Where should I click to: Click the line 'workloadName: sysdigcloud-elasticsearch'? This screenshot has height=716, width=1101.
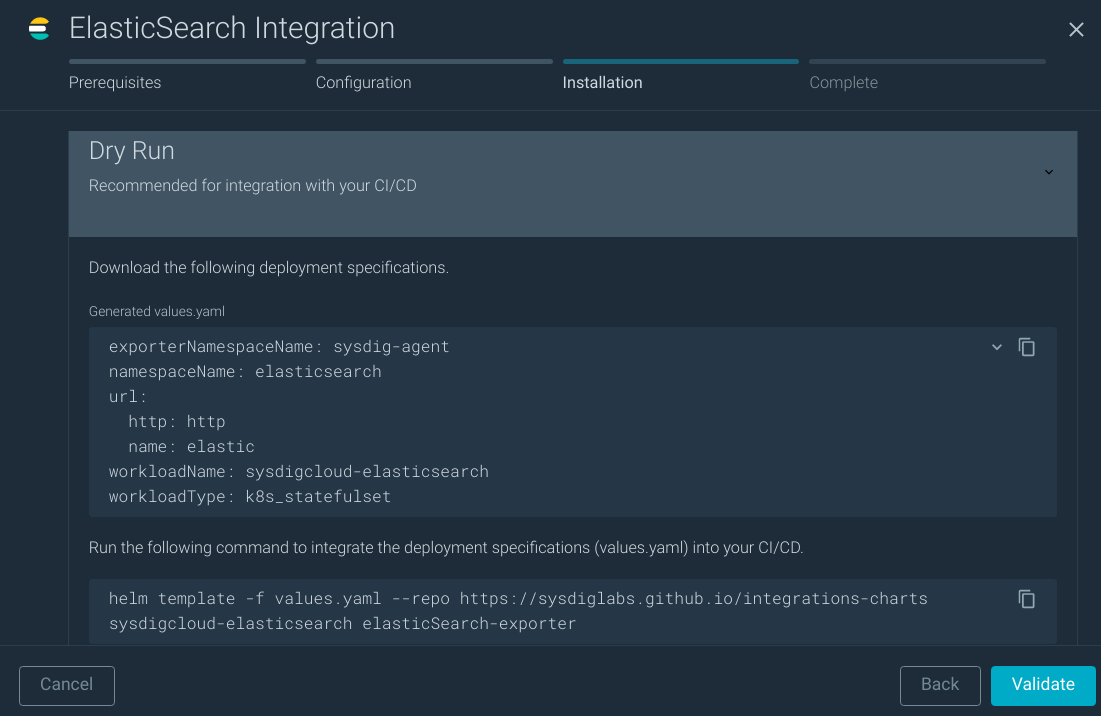pos(298,472)
